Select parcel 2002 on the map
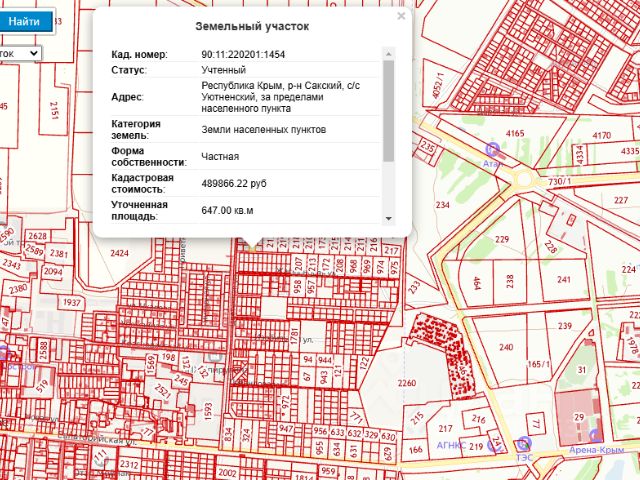 click(227, 473)
